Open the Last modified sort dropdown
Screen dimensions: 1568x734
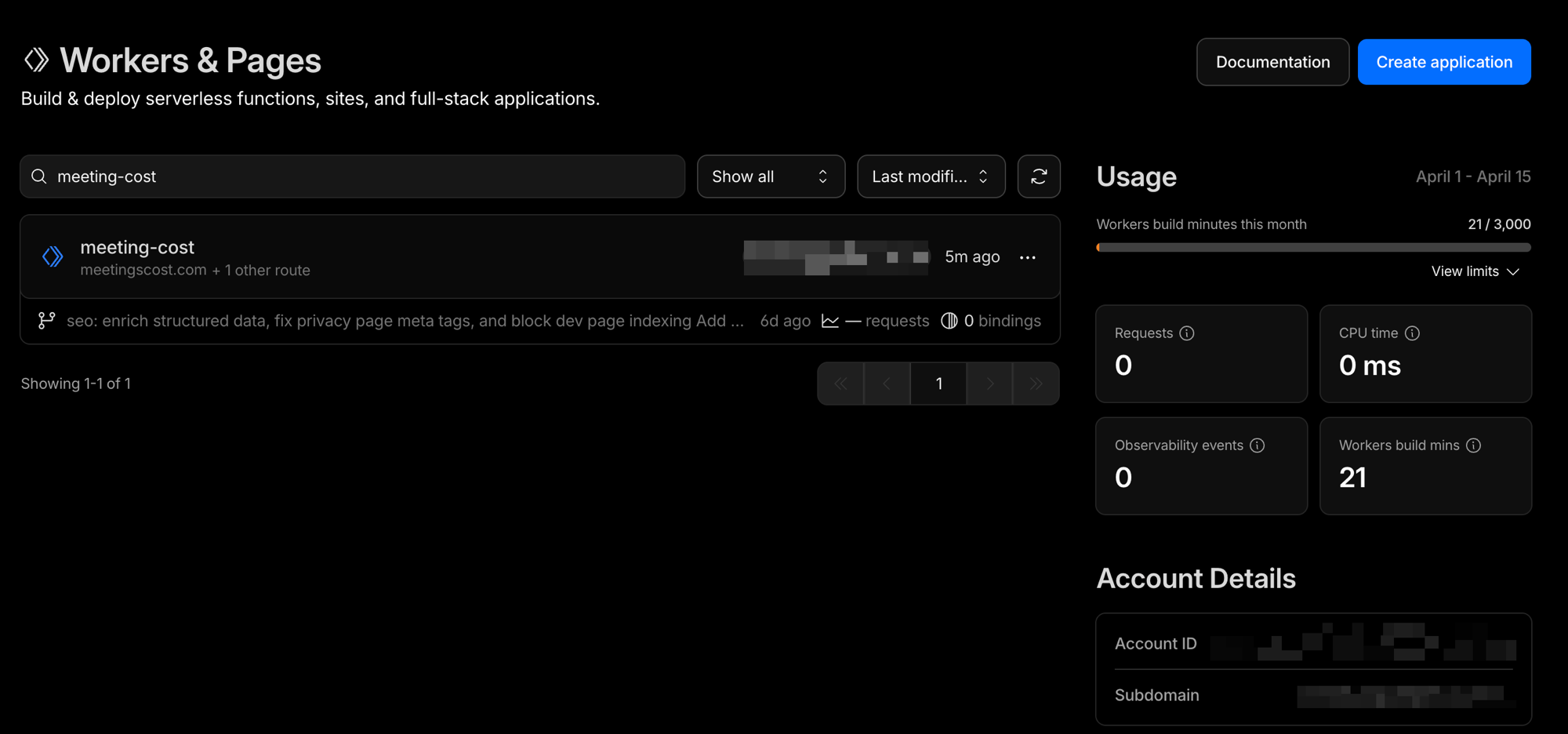click(x=931, y=176)
